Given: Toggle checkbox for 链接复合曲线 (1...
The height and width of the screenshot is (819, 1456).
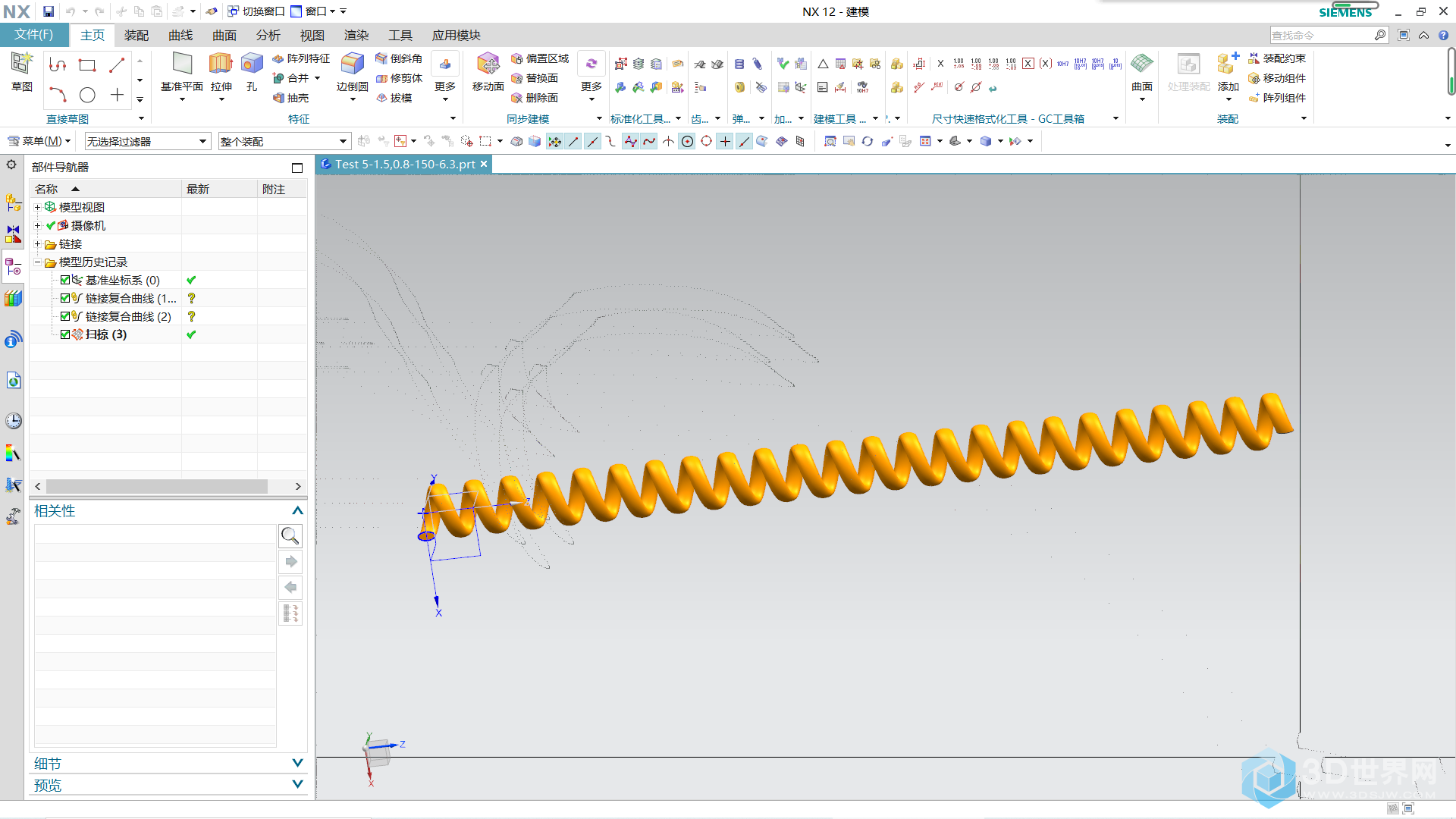Looking at the screenshot, I should point(65,298).
